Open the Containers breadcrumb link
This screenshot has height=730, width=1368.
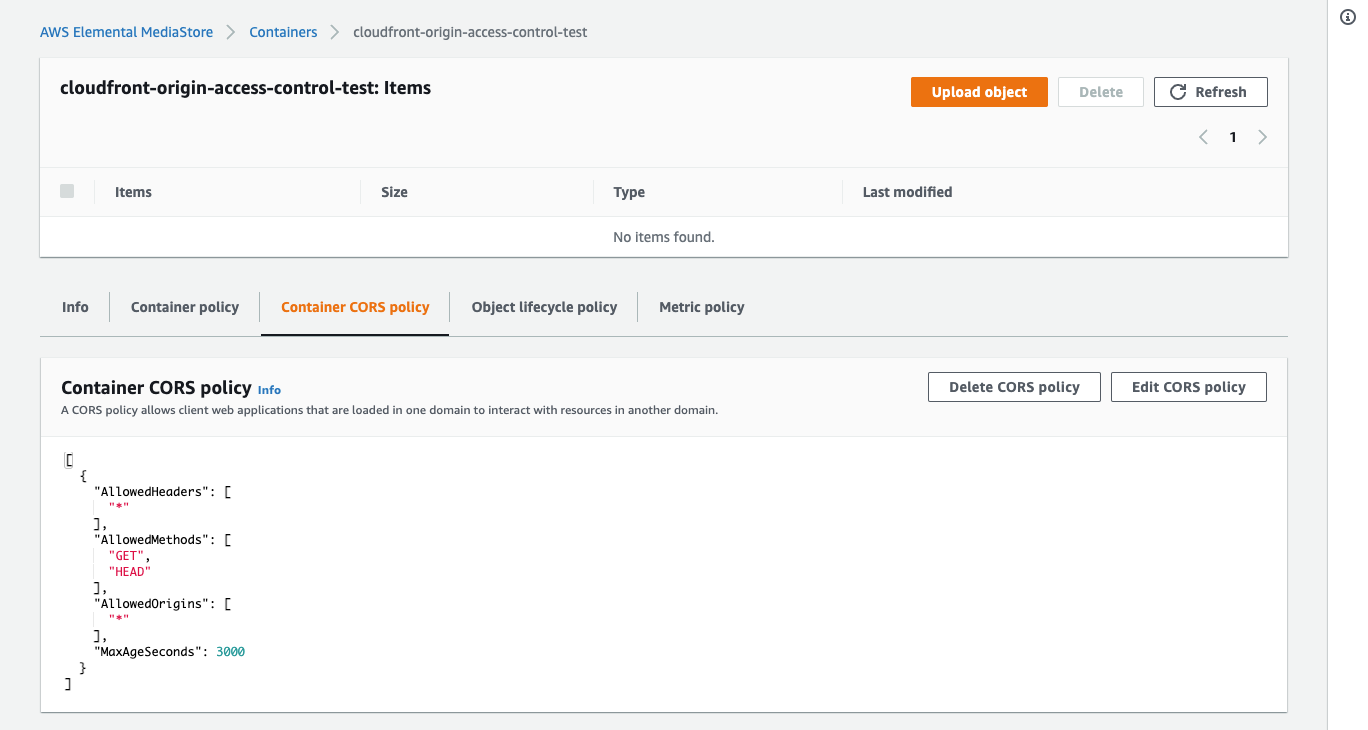pos(283,32)
